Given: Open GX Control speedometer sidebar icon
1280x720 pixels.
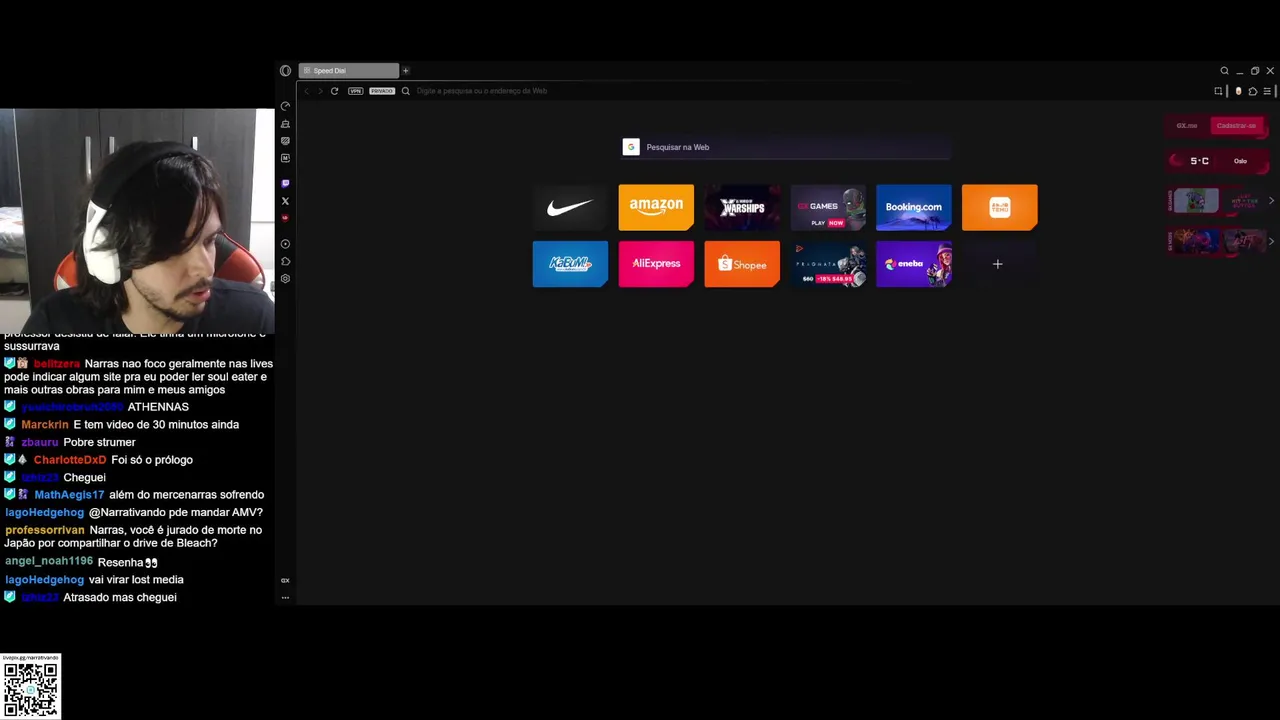Looking at the screenshot, I should pyautogui.click(x=285, y=106).
